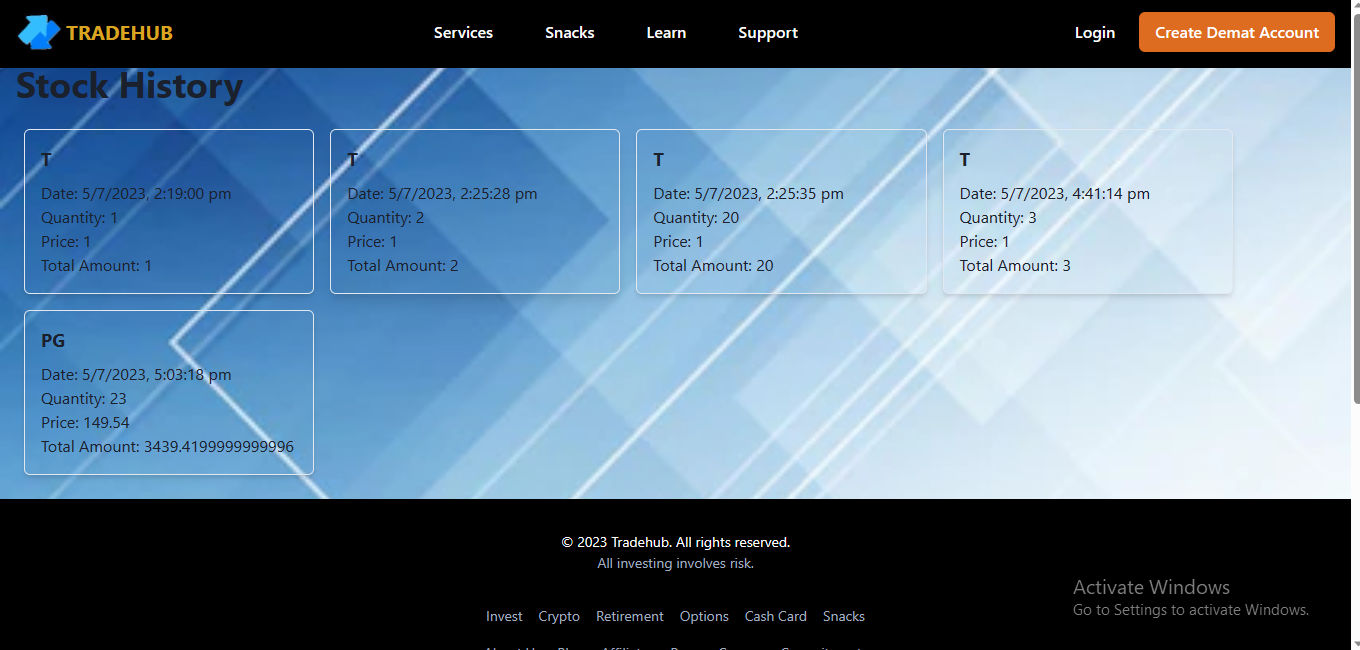Select the T stock card with Quantity 20
The image size is (1360, 650).
click(x=781, y=211)
